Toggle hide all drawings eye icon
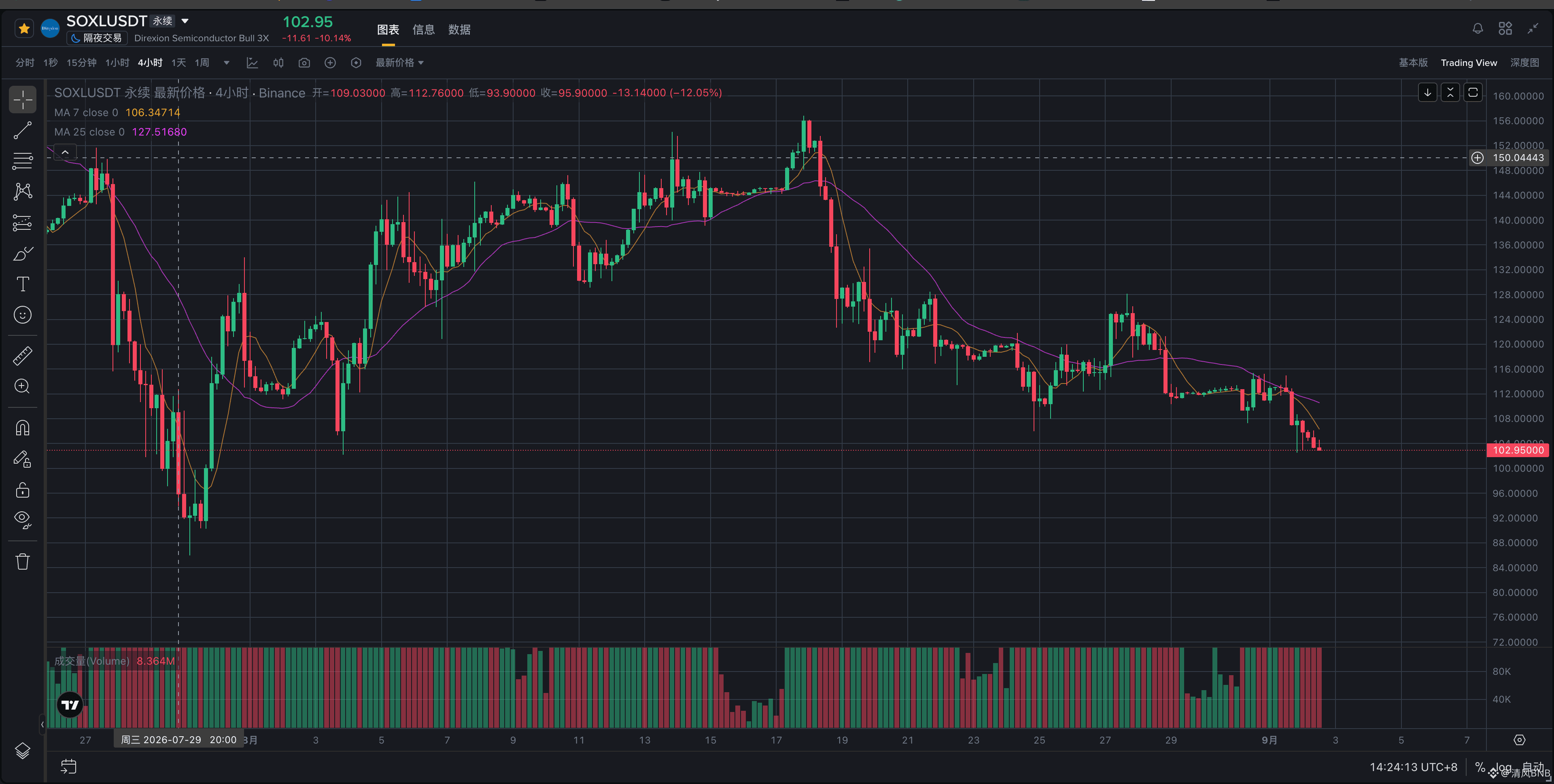 click(22, 520)
